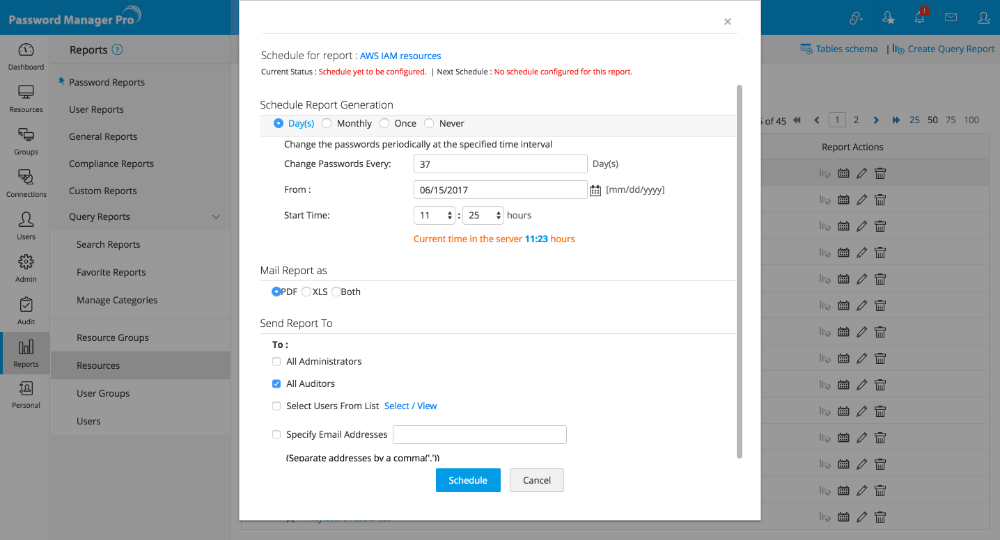The image size is (1000, 540).
Task: Click the Specify Email Addresses text field
Action: [480, 434]
